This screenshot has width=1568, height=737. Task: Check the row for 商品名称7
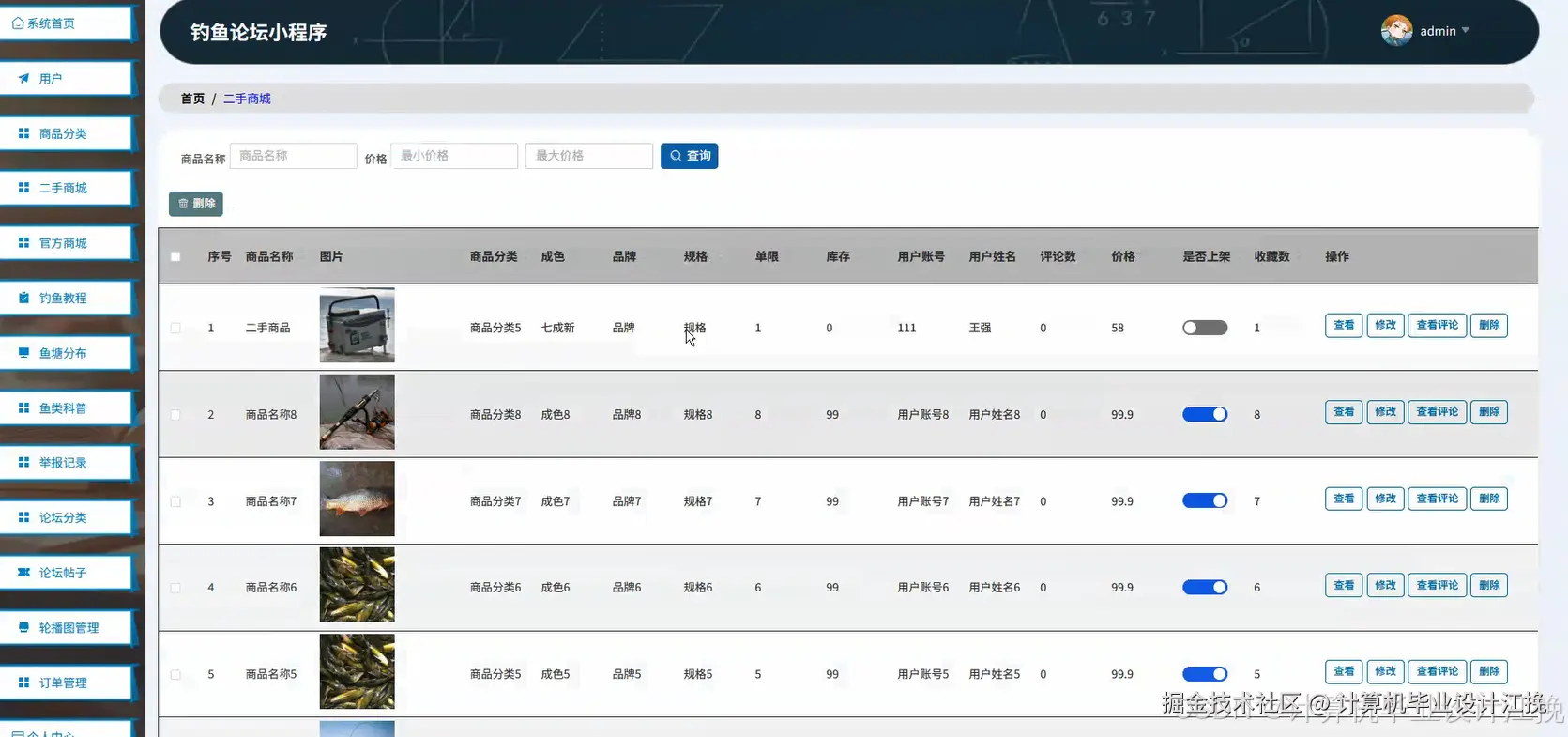(x=175, y=501)
